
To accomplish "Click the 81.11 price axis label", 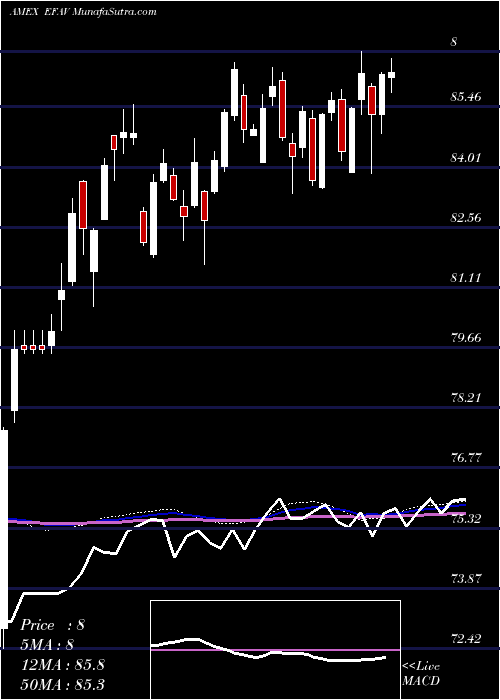I will (x=466, y=278).
